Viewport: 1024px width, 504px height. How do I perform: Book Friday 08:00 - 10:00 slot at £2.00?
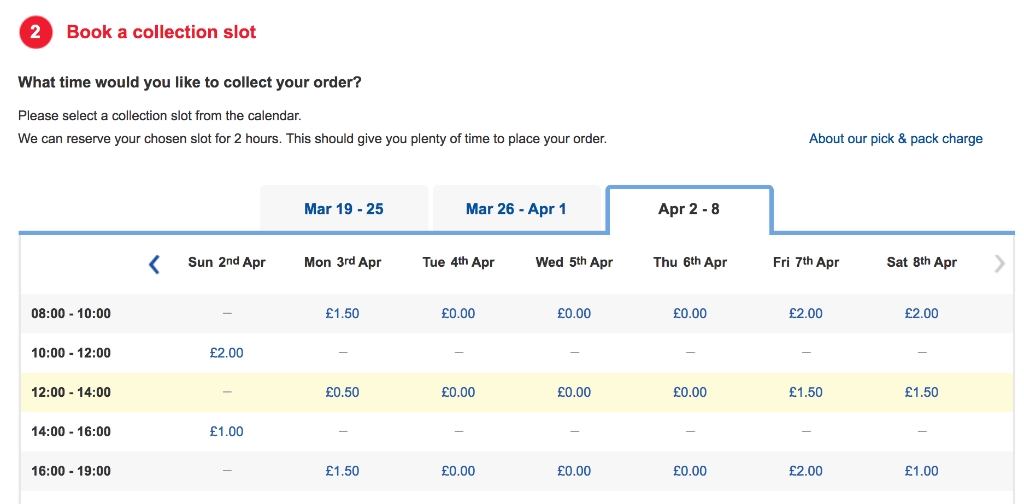(x=806, y=314)
